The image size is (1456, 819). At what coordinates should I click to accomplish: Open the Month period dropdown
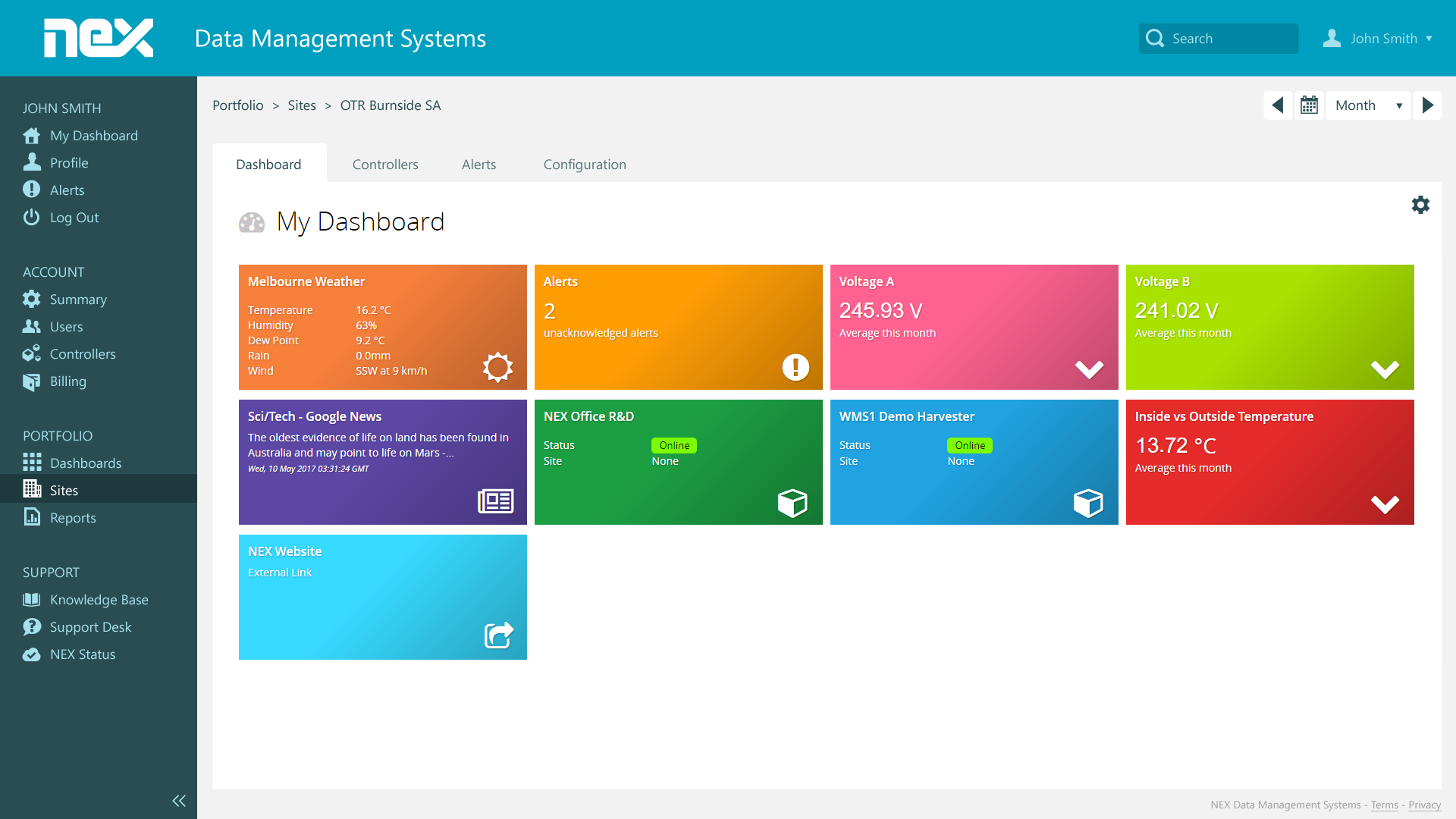tap(1367, 105)
